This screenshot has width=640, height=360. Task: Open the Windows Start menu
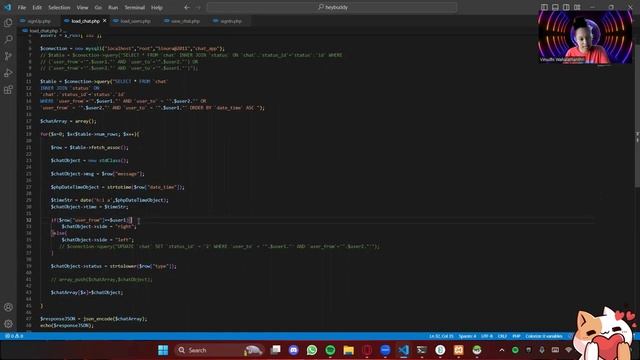pos(163,350)
